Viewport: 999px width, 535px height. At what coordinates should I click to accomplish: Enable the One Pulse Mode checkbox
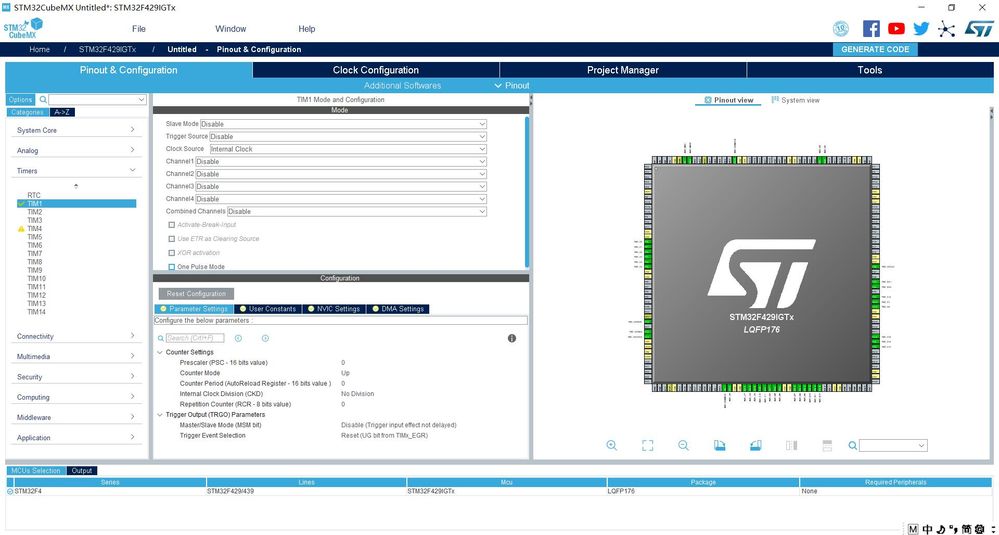(171, 267)
